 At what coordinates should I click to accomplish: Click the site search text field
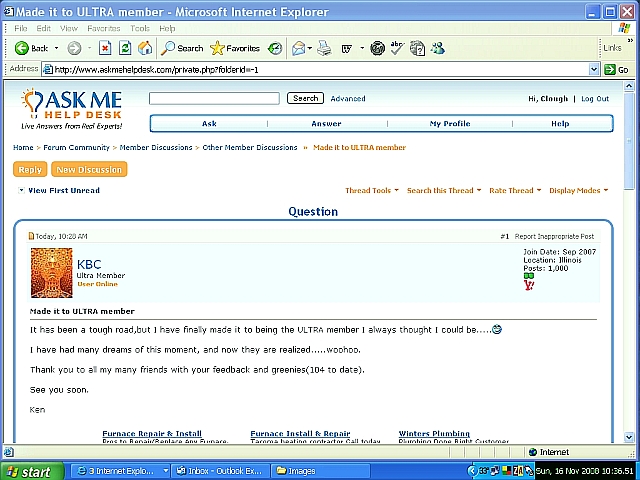tap(214, 99)
